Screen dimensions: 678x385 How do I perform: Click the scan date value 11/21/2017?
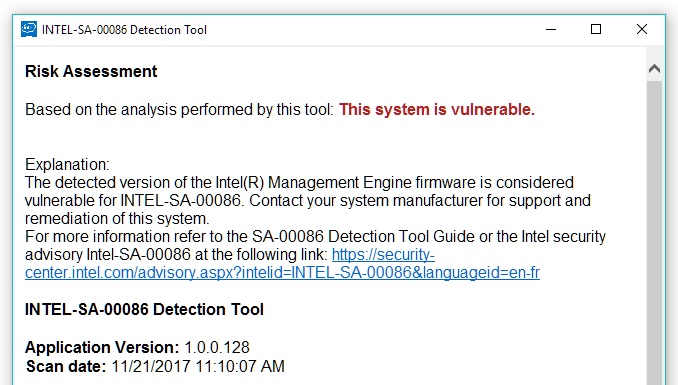click(x=151, y=366)
